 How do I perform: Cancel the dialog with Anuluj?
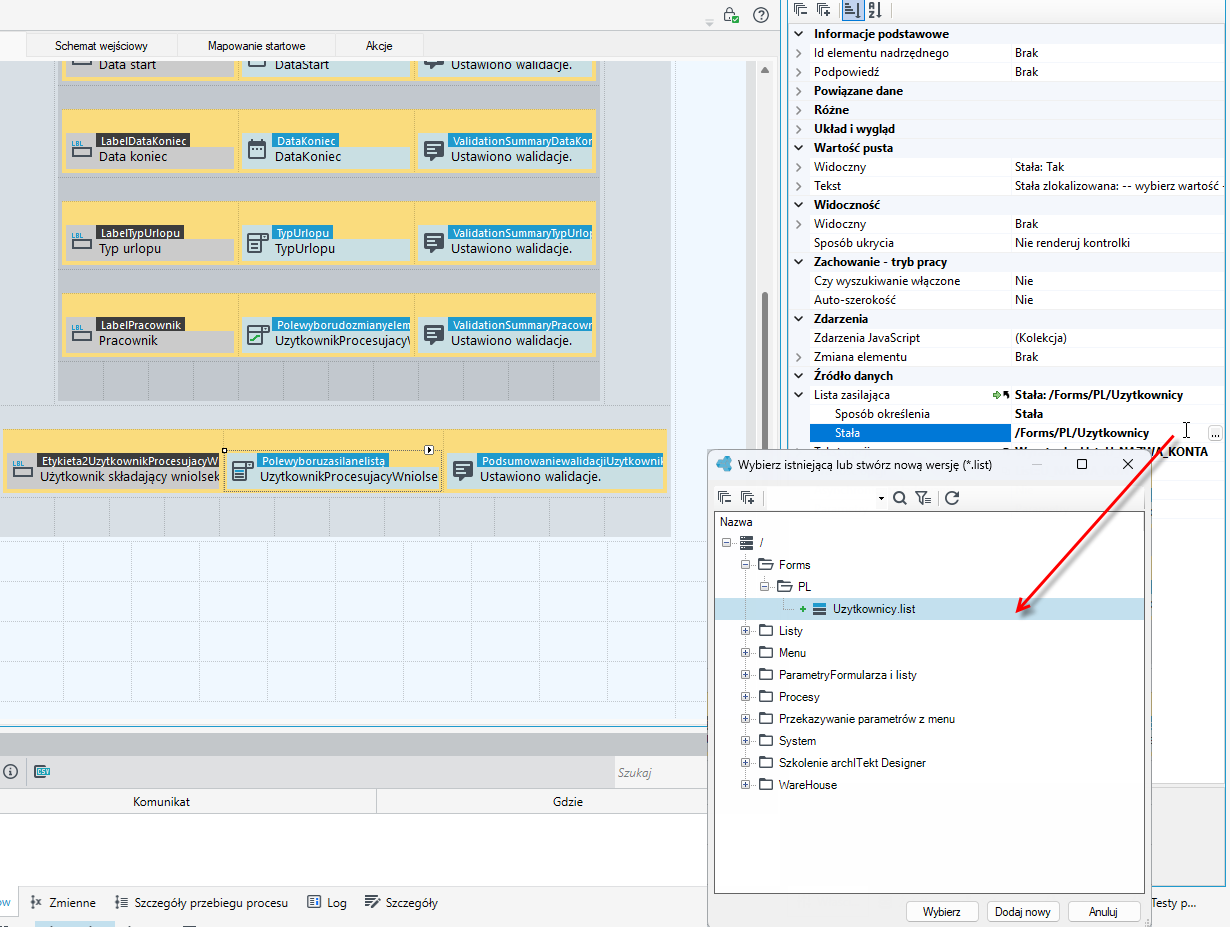pos(1104,912)
